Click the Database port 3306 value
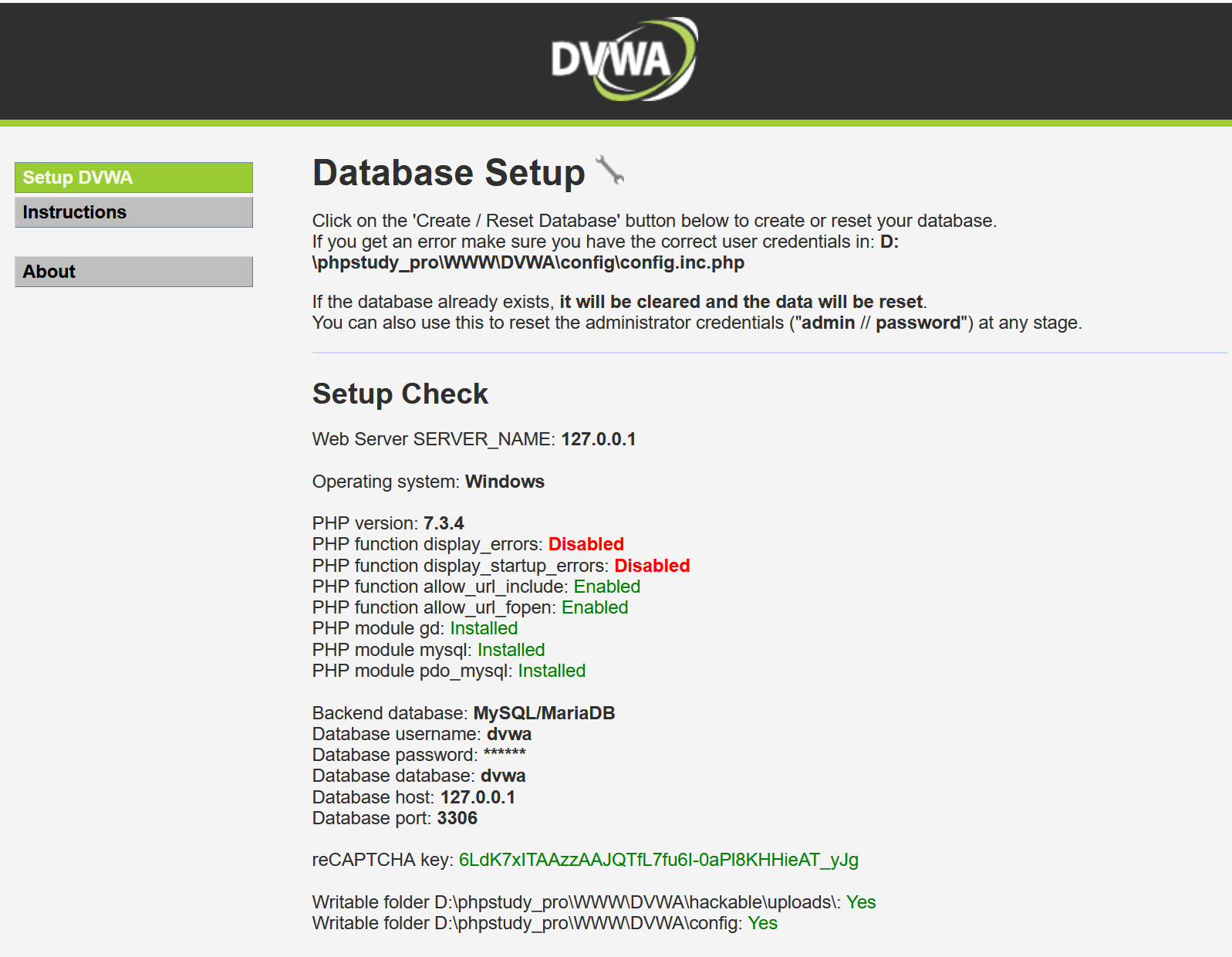This screenshot has width=1232, height=957. [457, 818]
